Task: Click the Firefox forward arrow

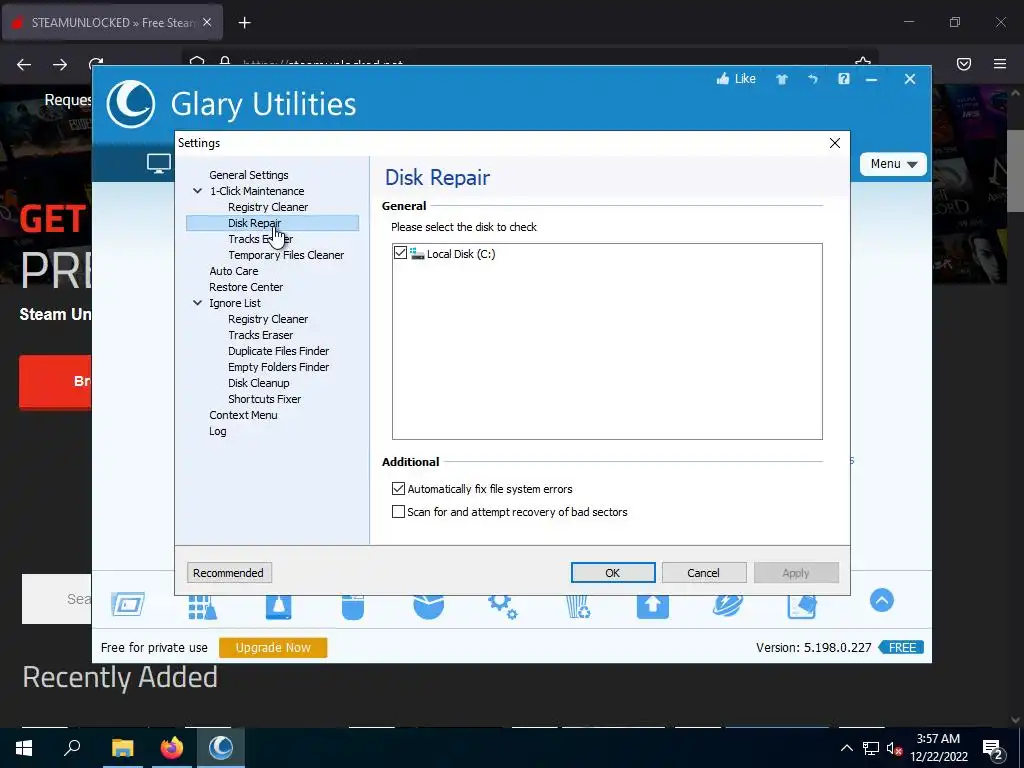Action: (60, 64)
